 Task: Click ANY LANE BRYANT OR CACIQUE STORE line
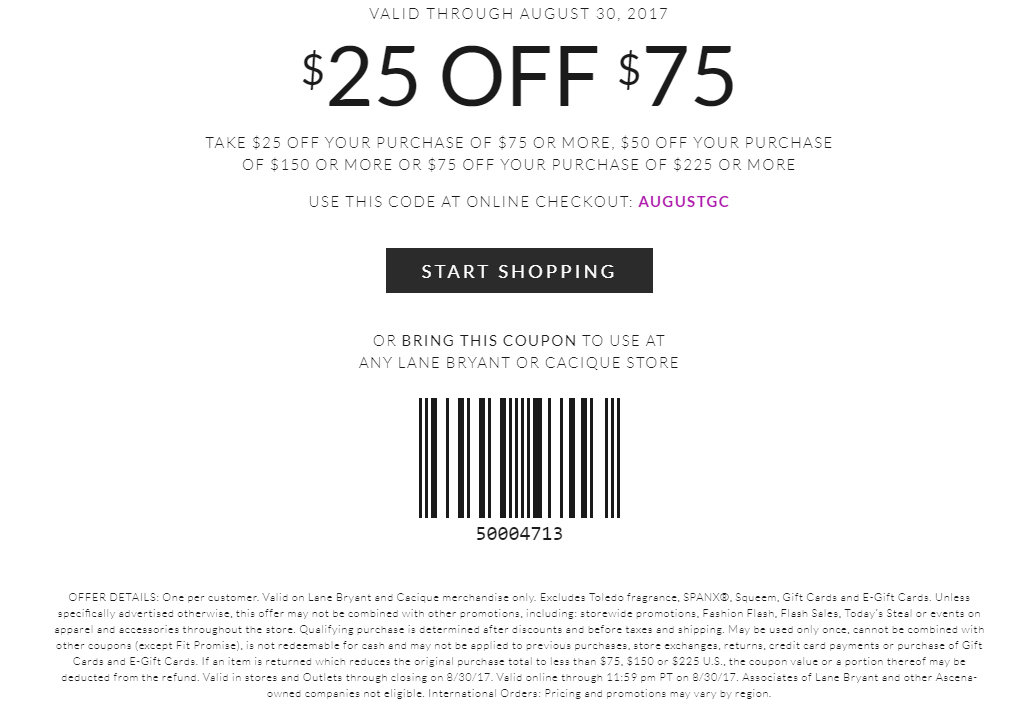tap(518, 362)
